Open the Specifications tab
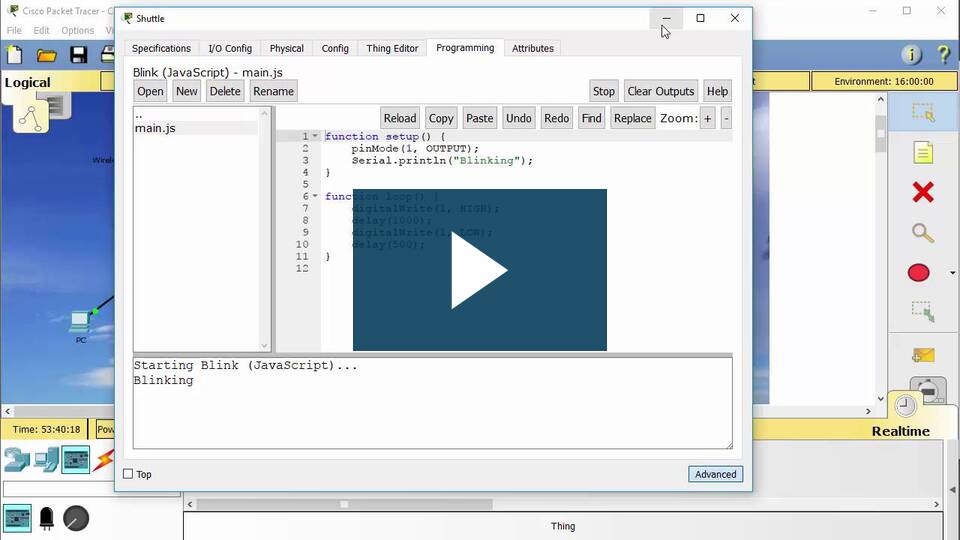Image resolution: width=960 pixels, height=540 pixels. coord(161,48)
